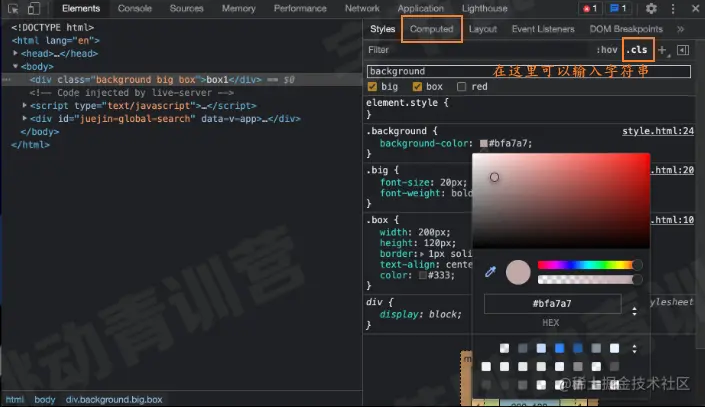
Task: Click the div.background.big.box breadcrumb
Action: click(x=114, y=399)
